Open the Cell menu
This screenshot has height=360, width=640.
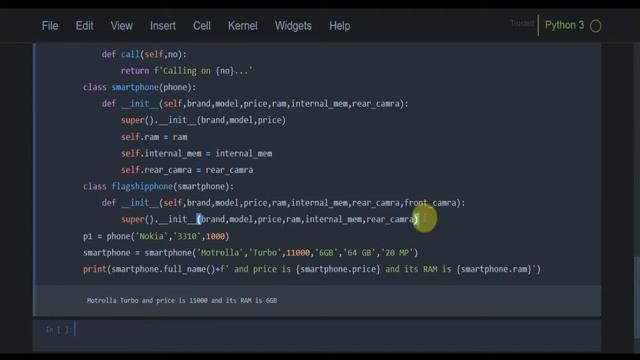point(202,26)
